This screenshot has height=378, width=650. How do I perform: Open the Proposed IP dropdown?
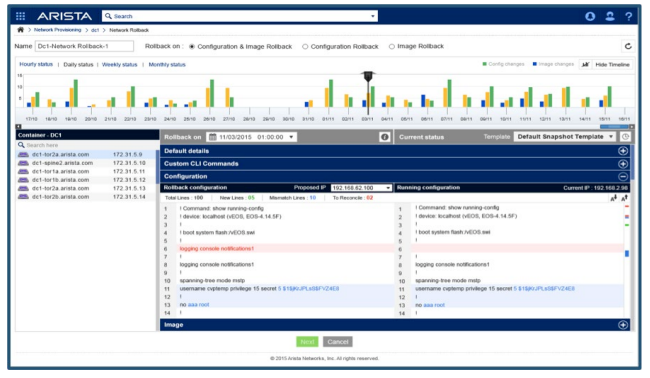(x=361, y=188)
